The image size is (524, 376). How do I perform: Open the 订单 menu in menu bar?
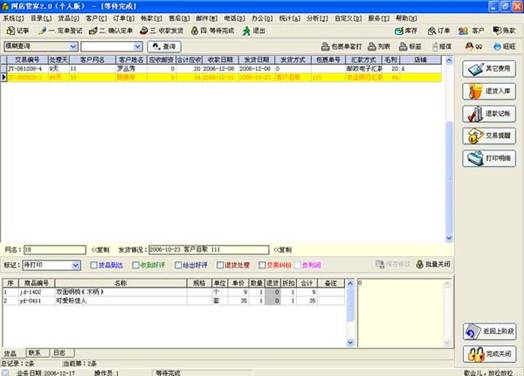coord(124,18)
